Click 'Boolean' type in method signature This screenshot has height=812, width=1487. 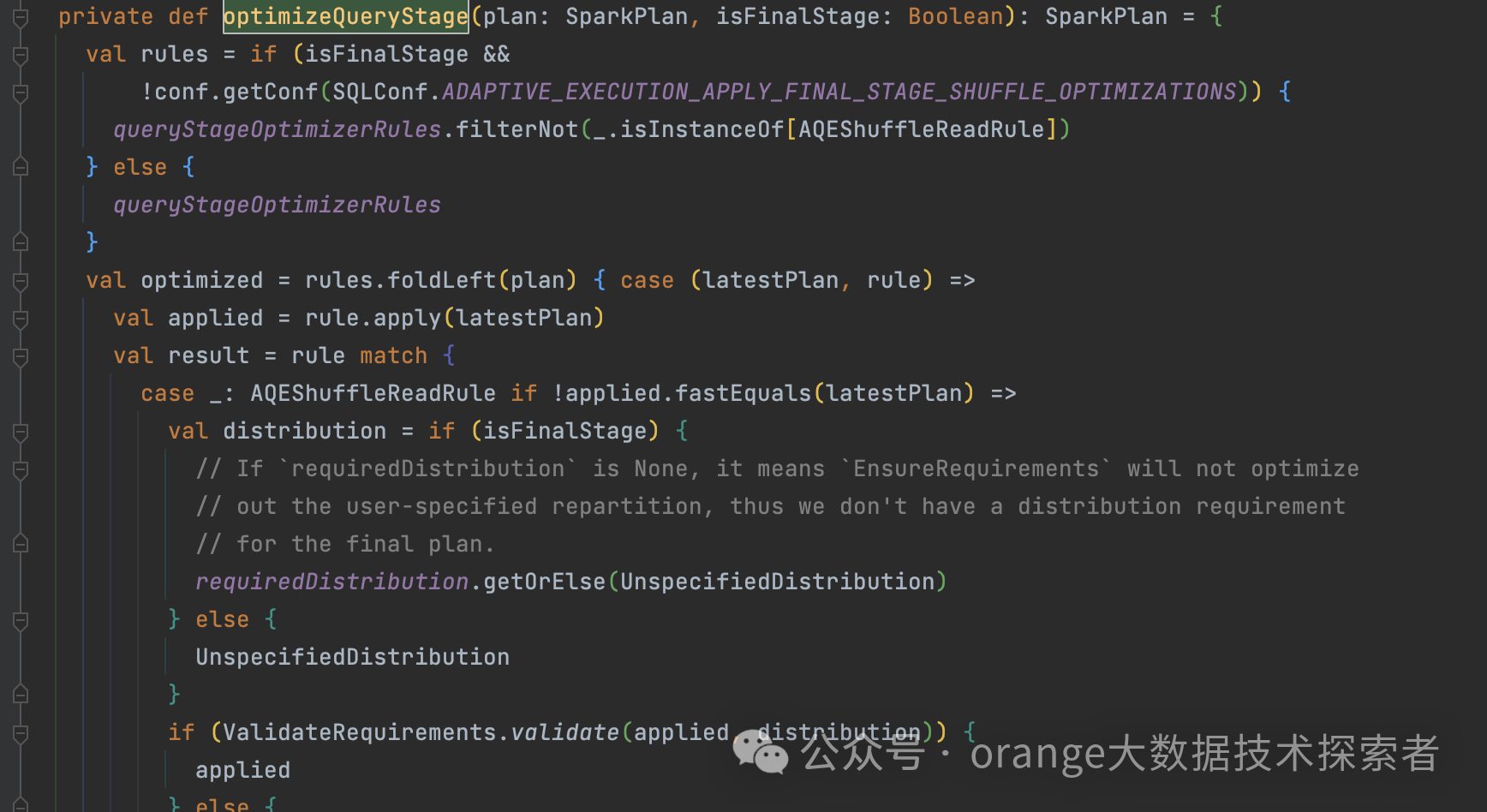(956, 16)
